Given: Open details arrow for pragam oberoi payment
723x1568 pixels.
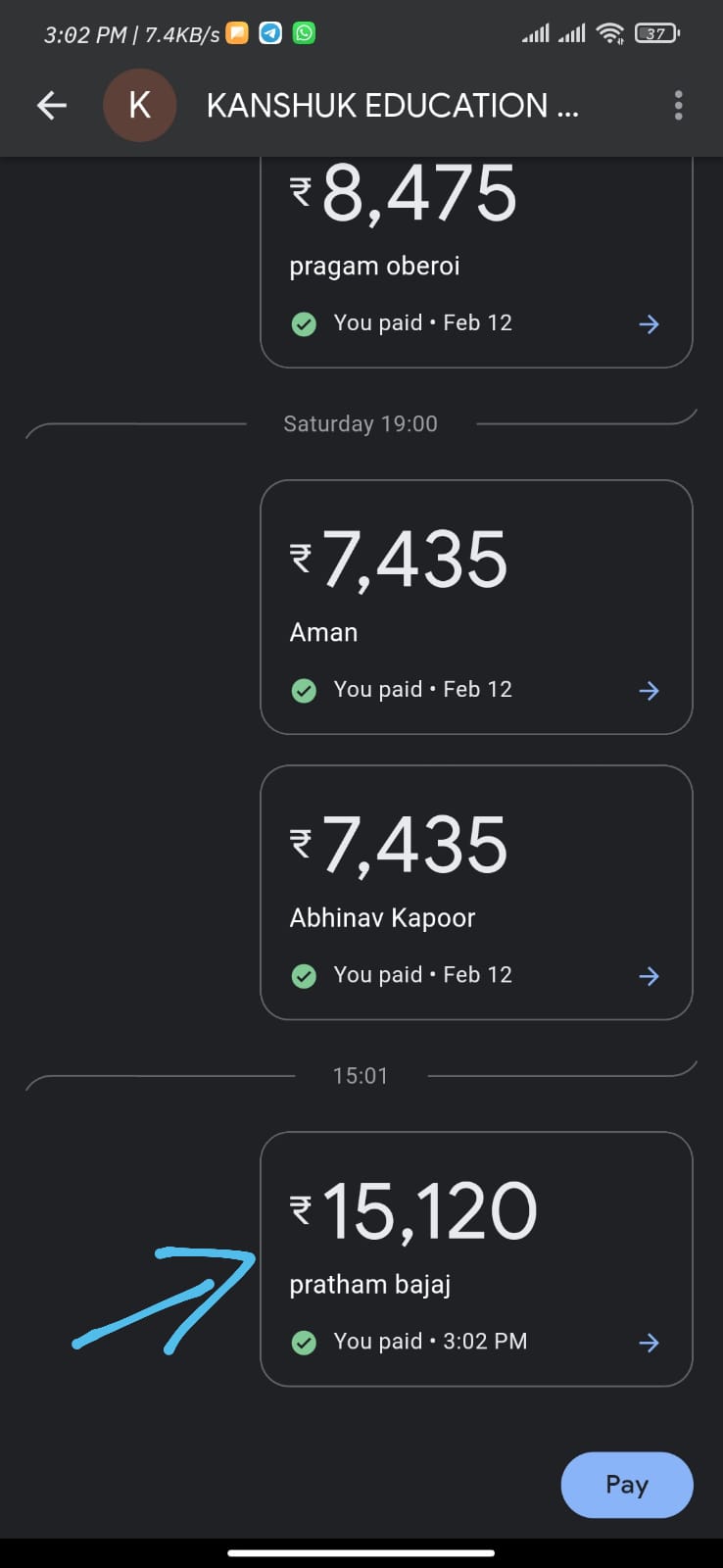Looking at the screenshot, I should coord(649,324).
